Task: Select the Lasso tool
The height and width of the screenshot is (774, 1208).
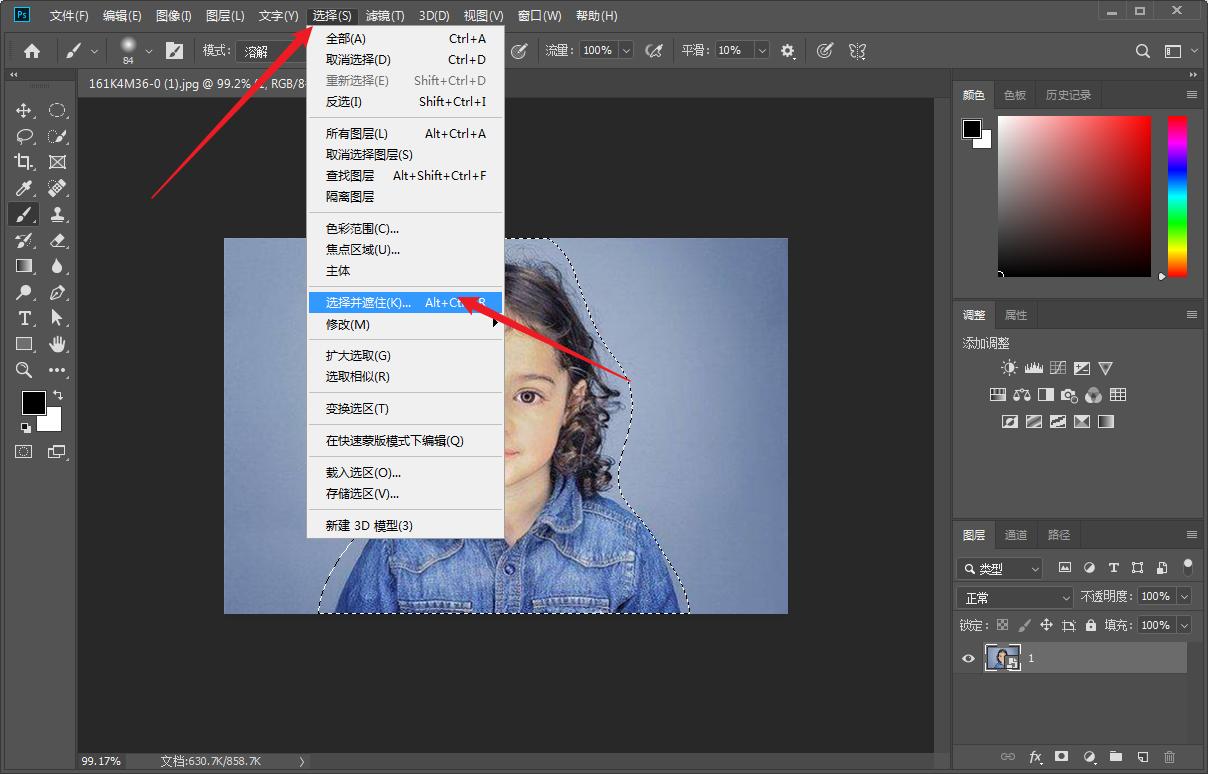Action: pos(24,136)
